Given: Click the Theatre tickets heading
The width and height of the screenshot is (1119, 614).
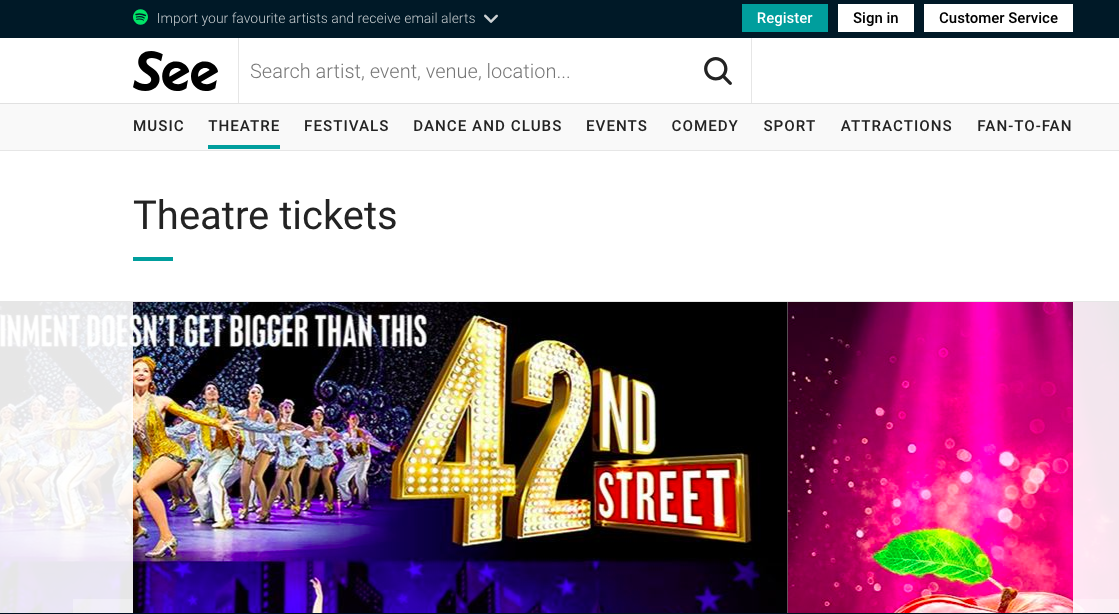Looking at the screenshot, I should pos(265,215).
